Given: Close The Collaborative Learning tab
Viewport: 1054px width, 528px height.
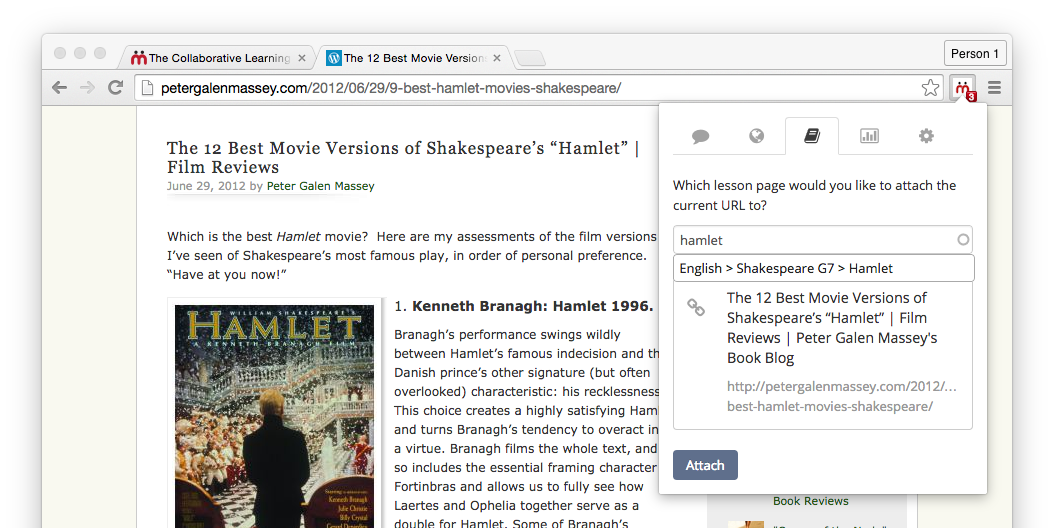Looking at the screenshot, I should [302, 59].
